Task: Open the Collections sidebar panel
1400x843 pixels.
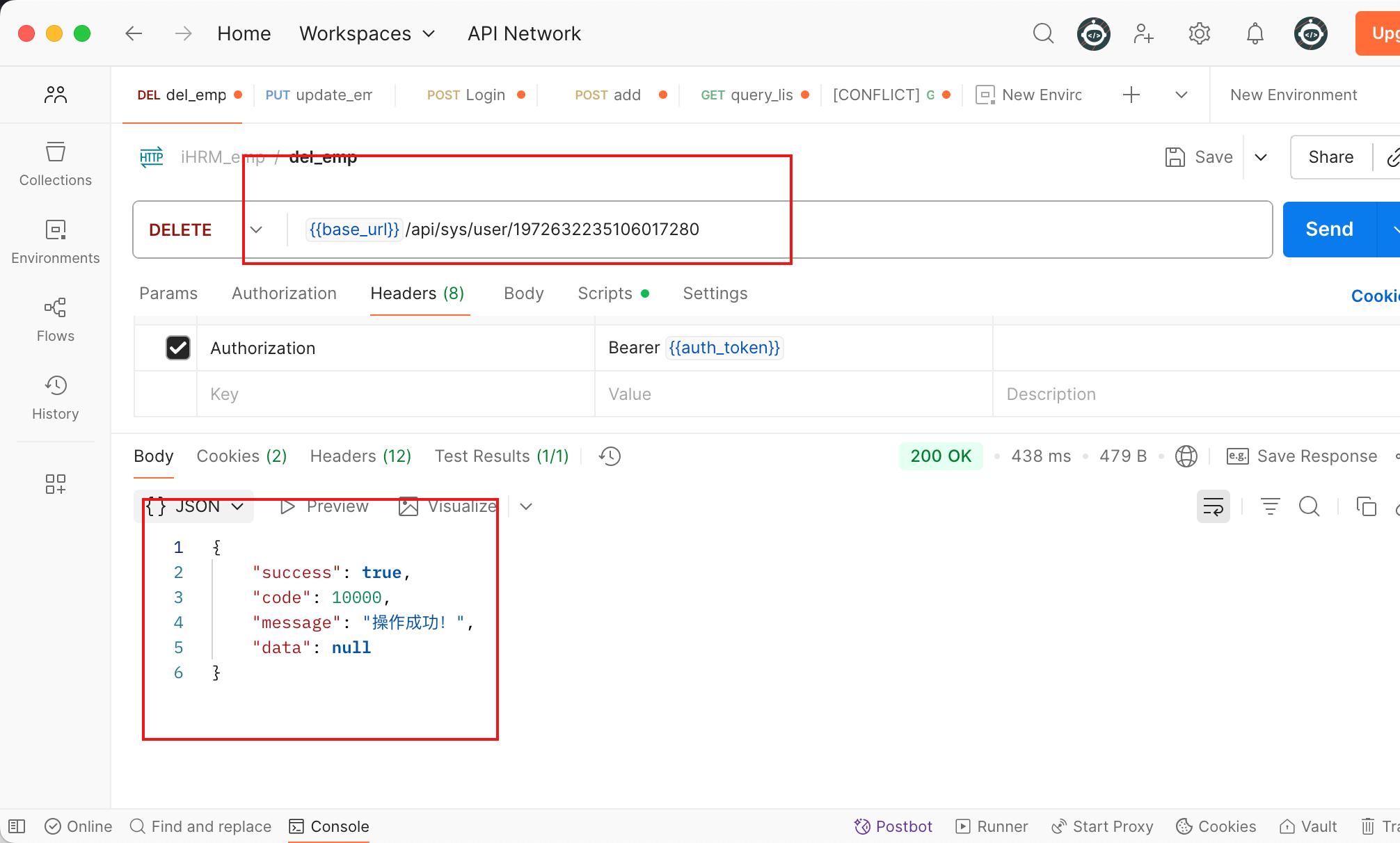Action: pyautogui.click(x=55, y=164)
